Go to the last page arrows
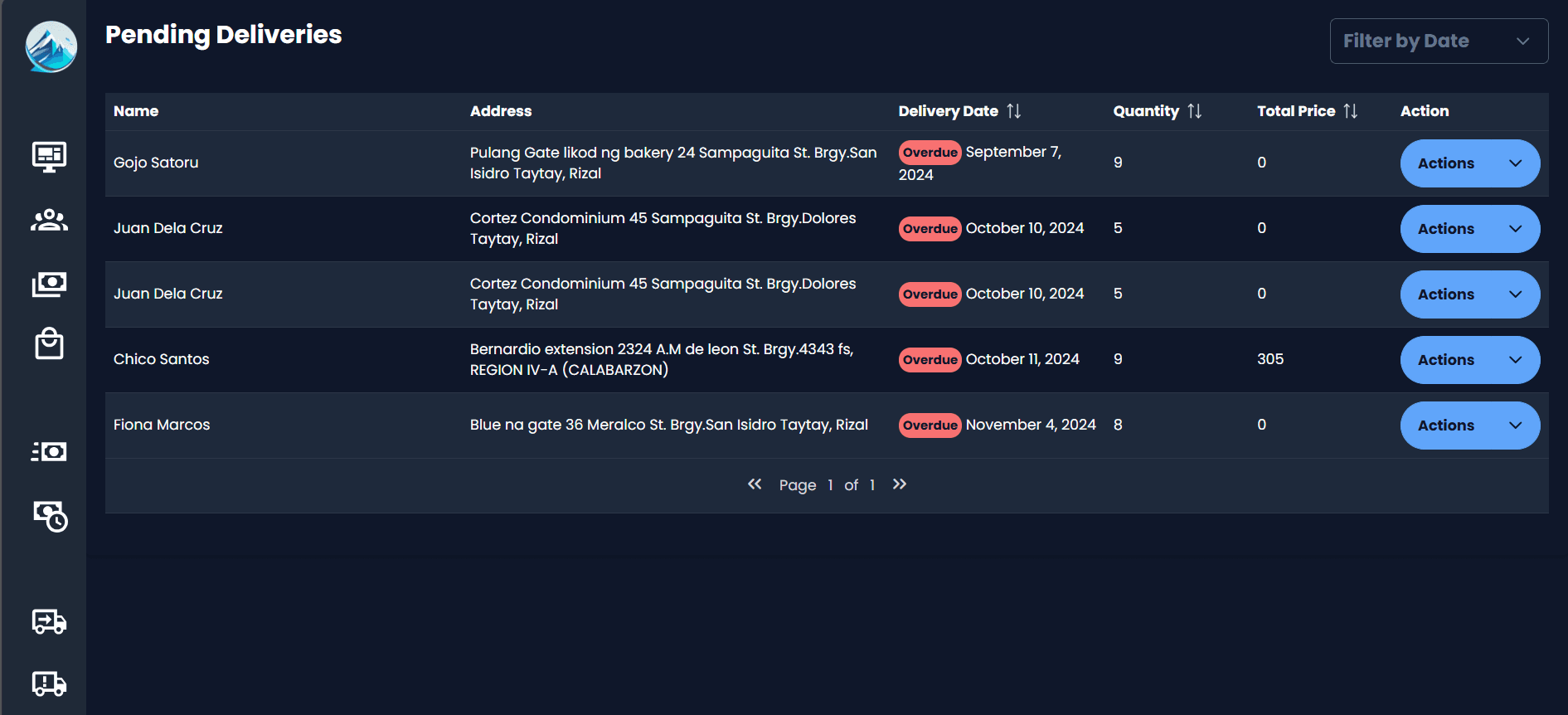Image resolution: width=1568 pixels, height=715 pixels. coord(900,484)
